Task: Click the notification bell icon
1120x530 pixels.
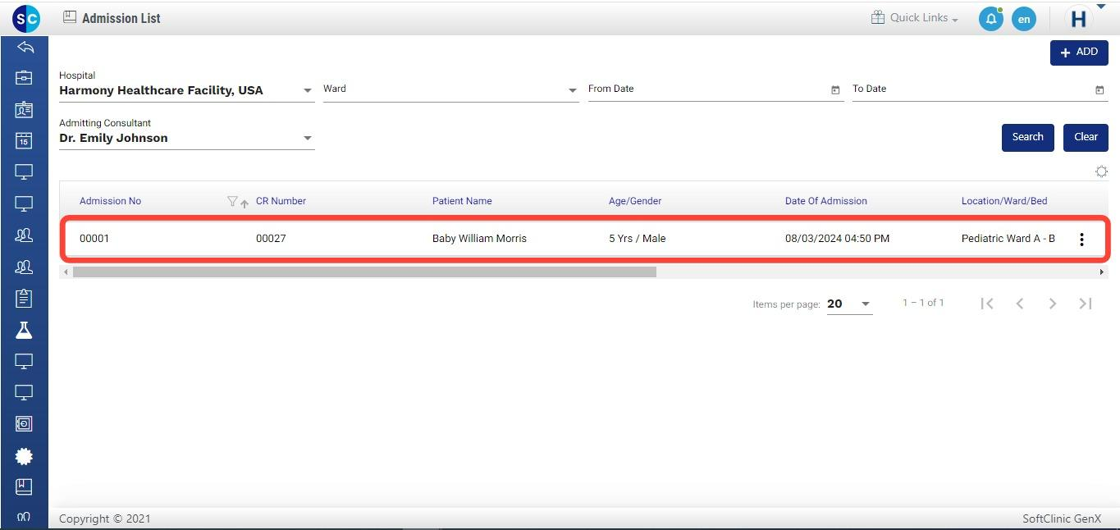Action: tap(990, 19)
